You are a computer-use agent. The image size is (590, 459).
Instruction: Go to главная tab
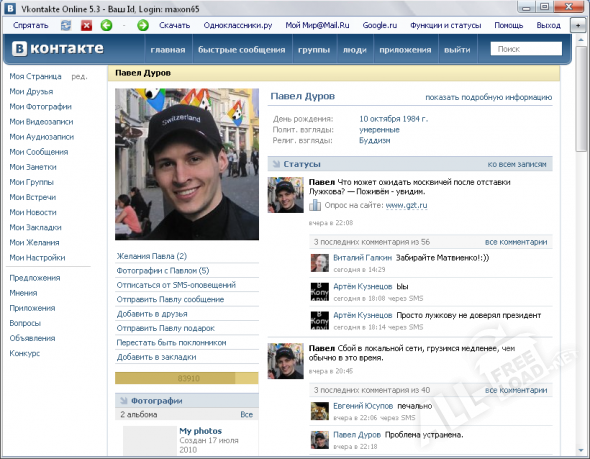pos(168,50)
